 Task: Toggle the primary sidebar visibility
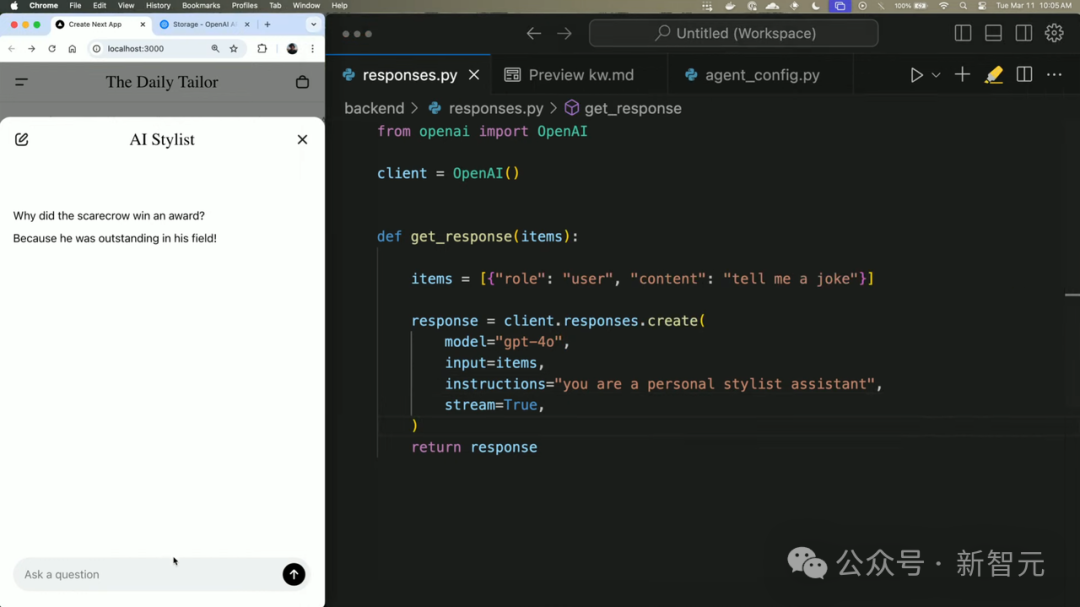tap(962, 32)
